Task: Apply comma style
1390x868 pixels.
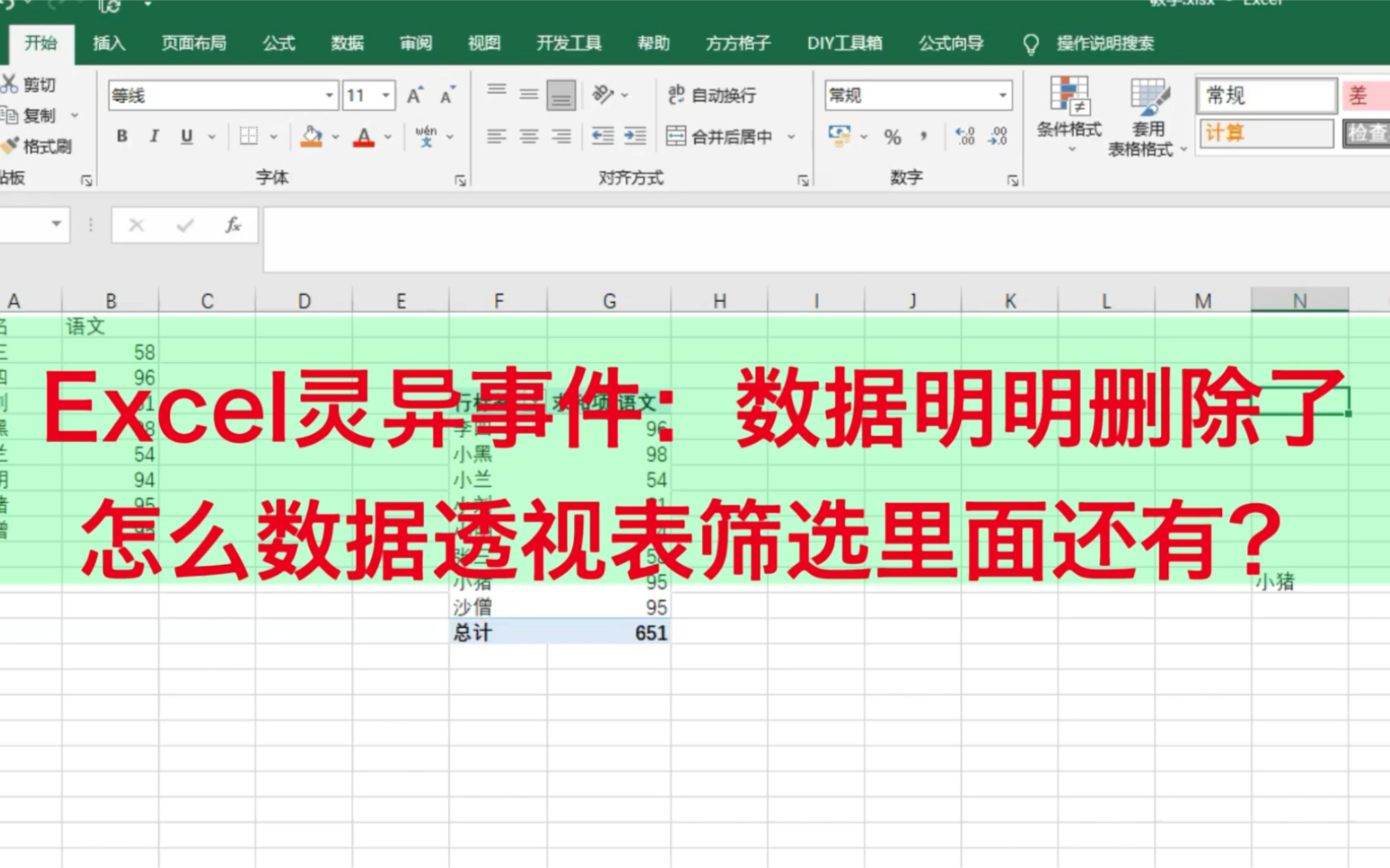Action: tap(923, 136)
